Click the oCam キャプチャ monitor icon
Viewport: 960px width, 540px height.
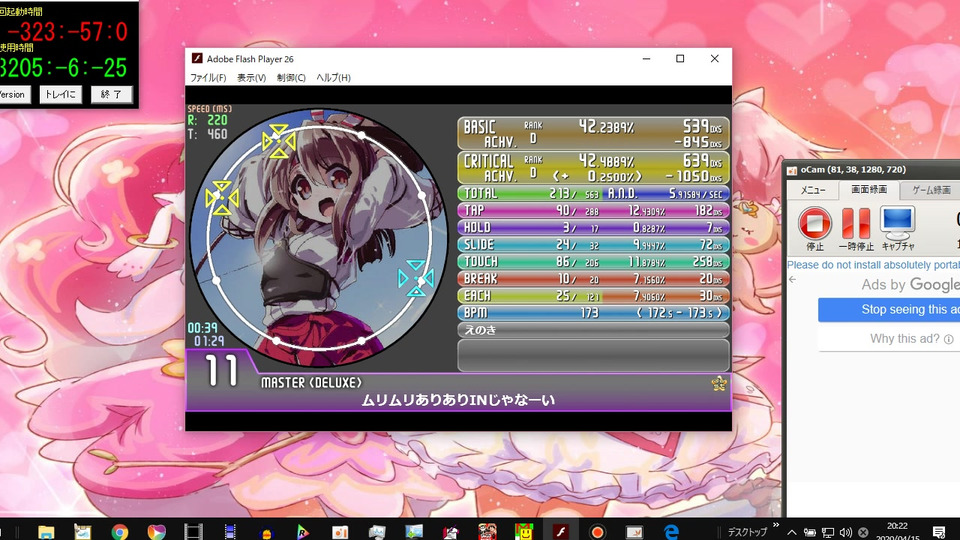point(898,223)
